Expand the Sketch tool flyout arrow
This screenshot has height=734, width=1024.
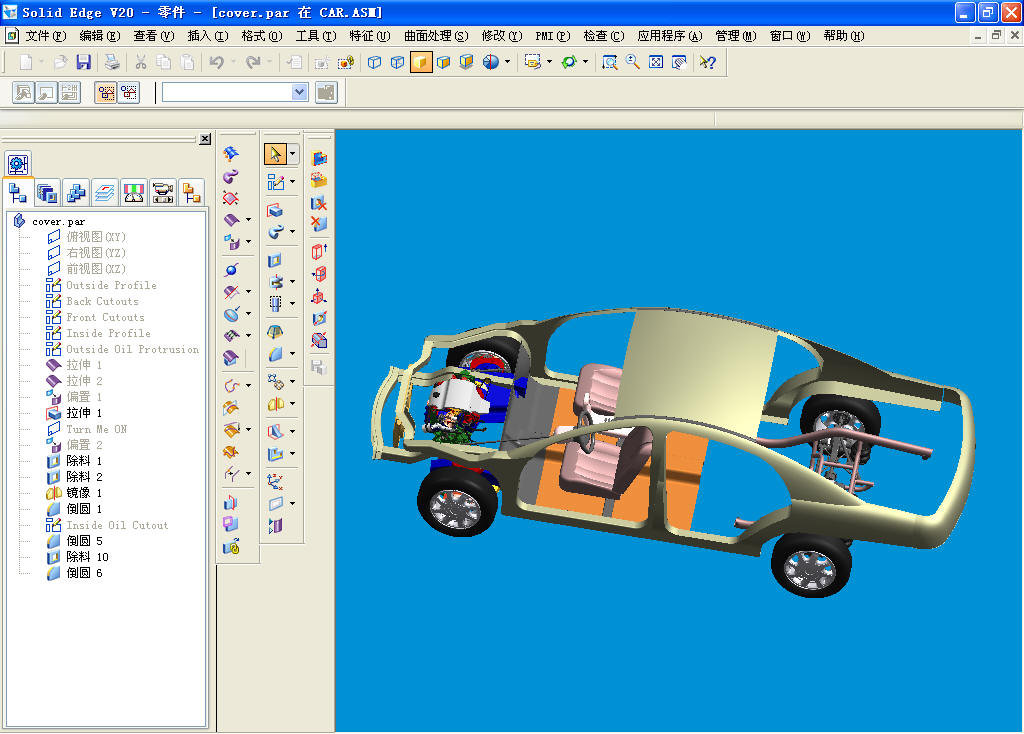pyautogui.click(x=292, y=182)
